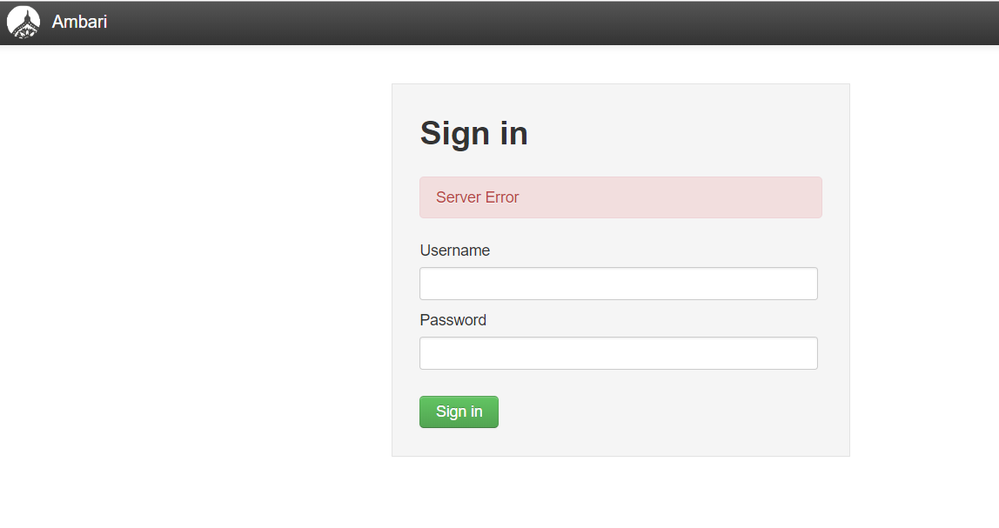Open the Ambari brand name link
Viewport: 999px width, 528px height.
[x=79, y=22]
